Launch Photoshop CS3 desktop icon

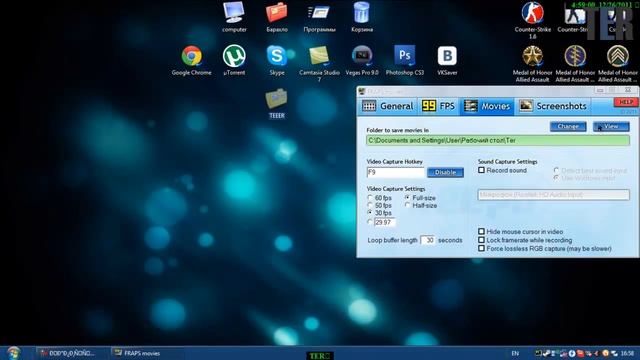tap(405, 60)
